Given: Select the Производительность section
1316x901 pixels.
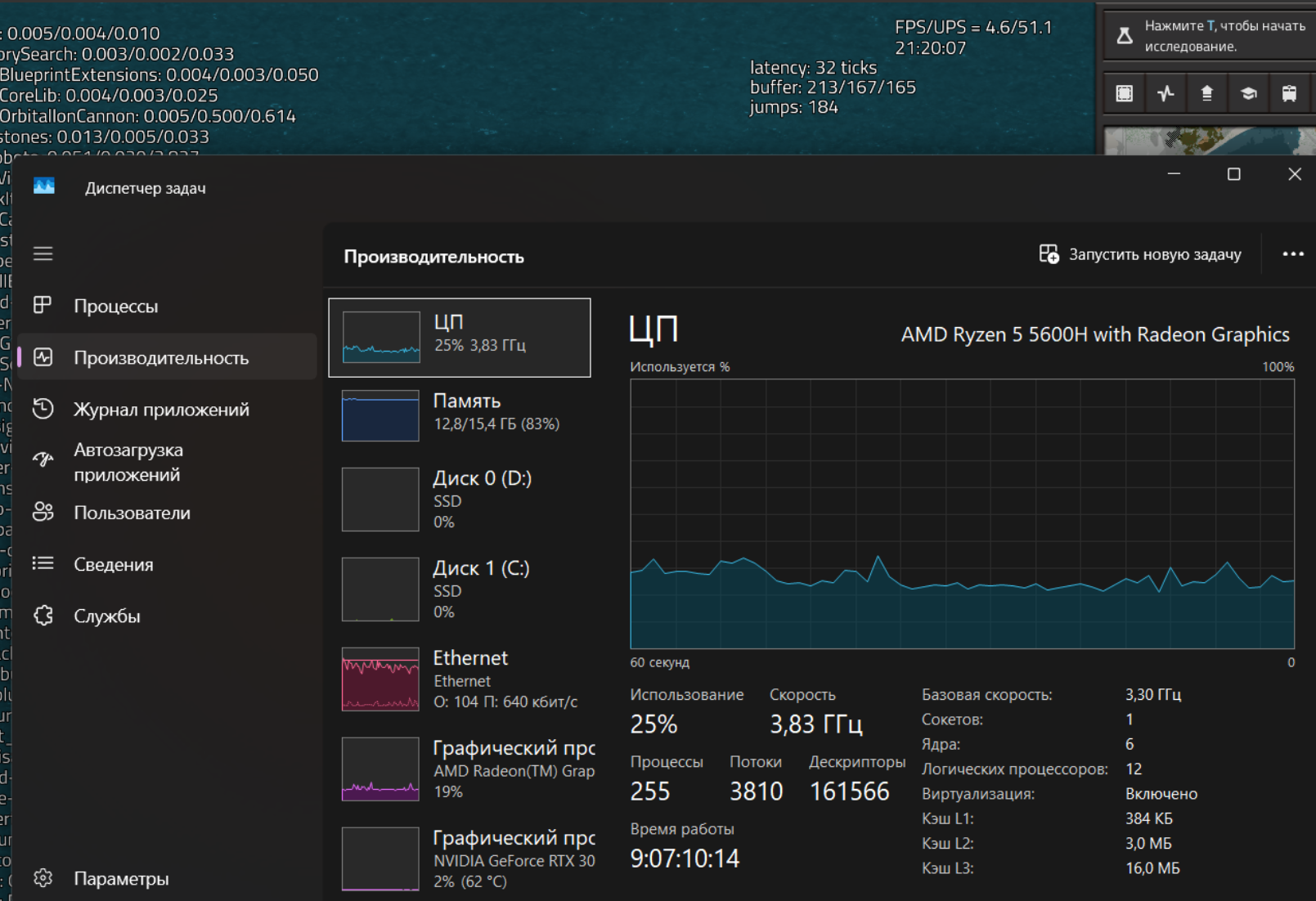Looking at the screenshot, I should coord(167,357).
